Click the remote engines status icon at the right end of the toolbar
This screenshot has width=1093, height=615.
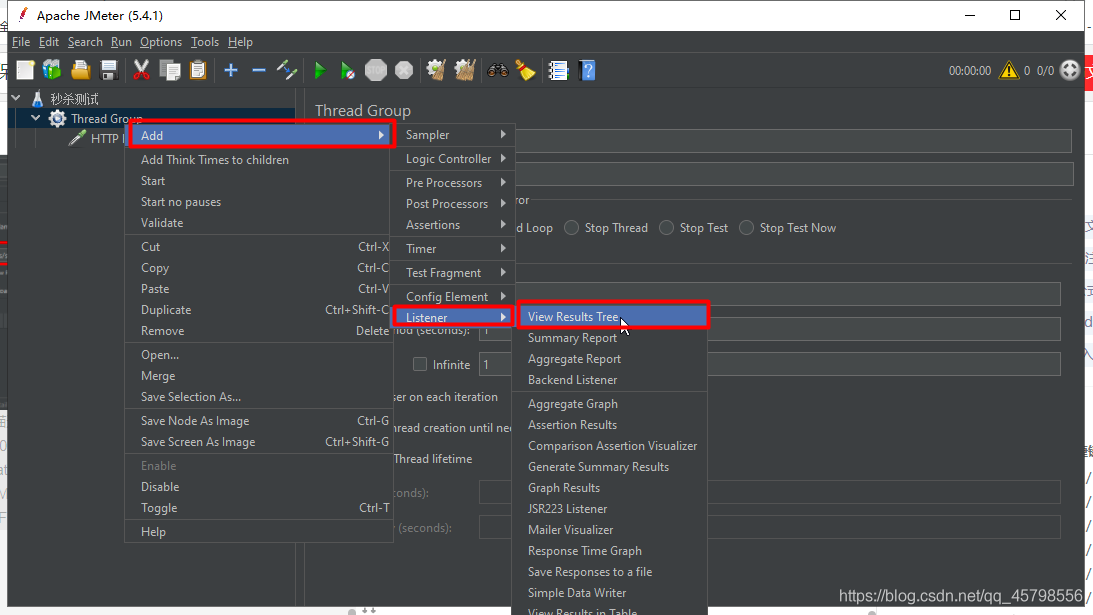[x=1069, y=70]
